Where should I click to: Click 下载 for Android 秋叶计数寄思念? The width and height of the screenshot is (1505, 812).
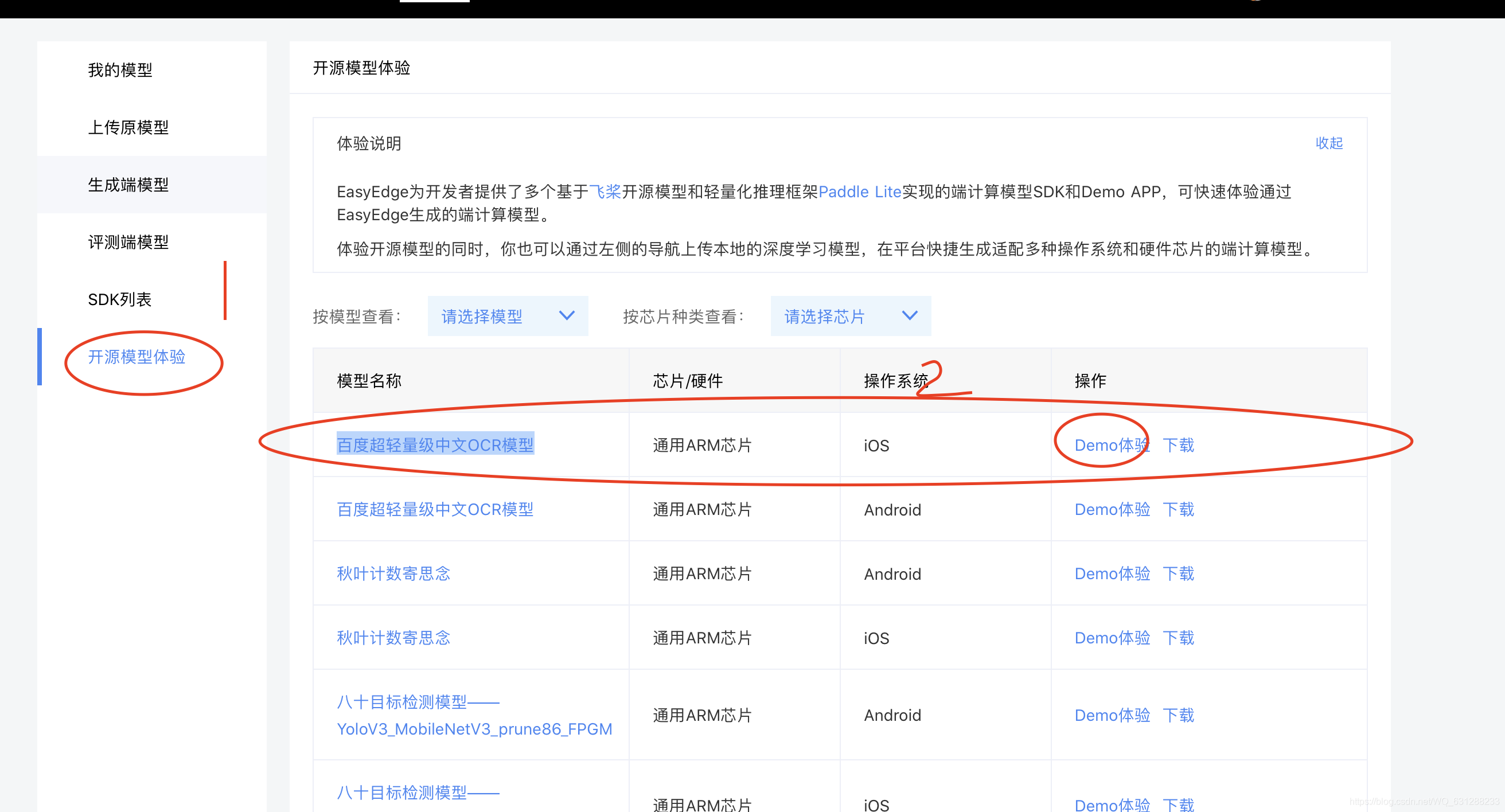(x=1178, y=573)
